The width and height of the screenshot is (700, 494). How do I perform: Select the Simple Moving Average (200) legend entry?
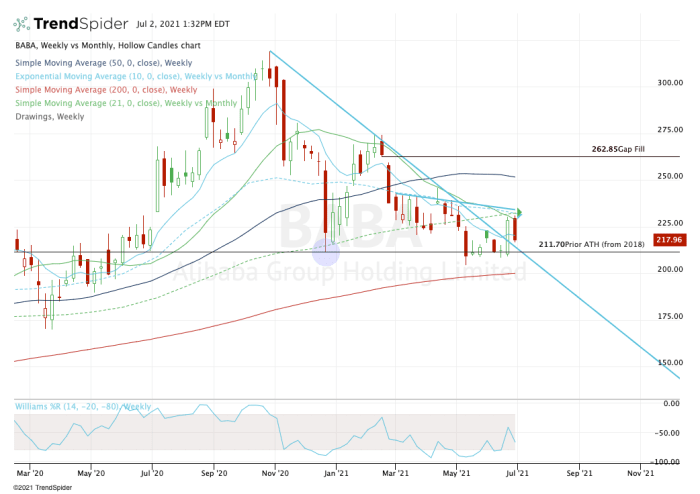click(106, 90)
